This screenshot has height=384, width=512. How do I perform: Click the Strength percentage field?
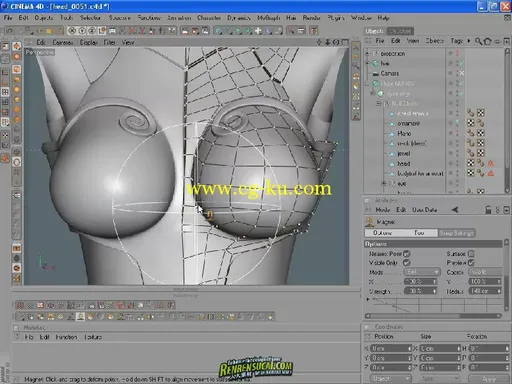pyautogui.click(x=420, y=291)
